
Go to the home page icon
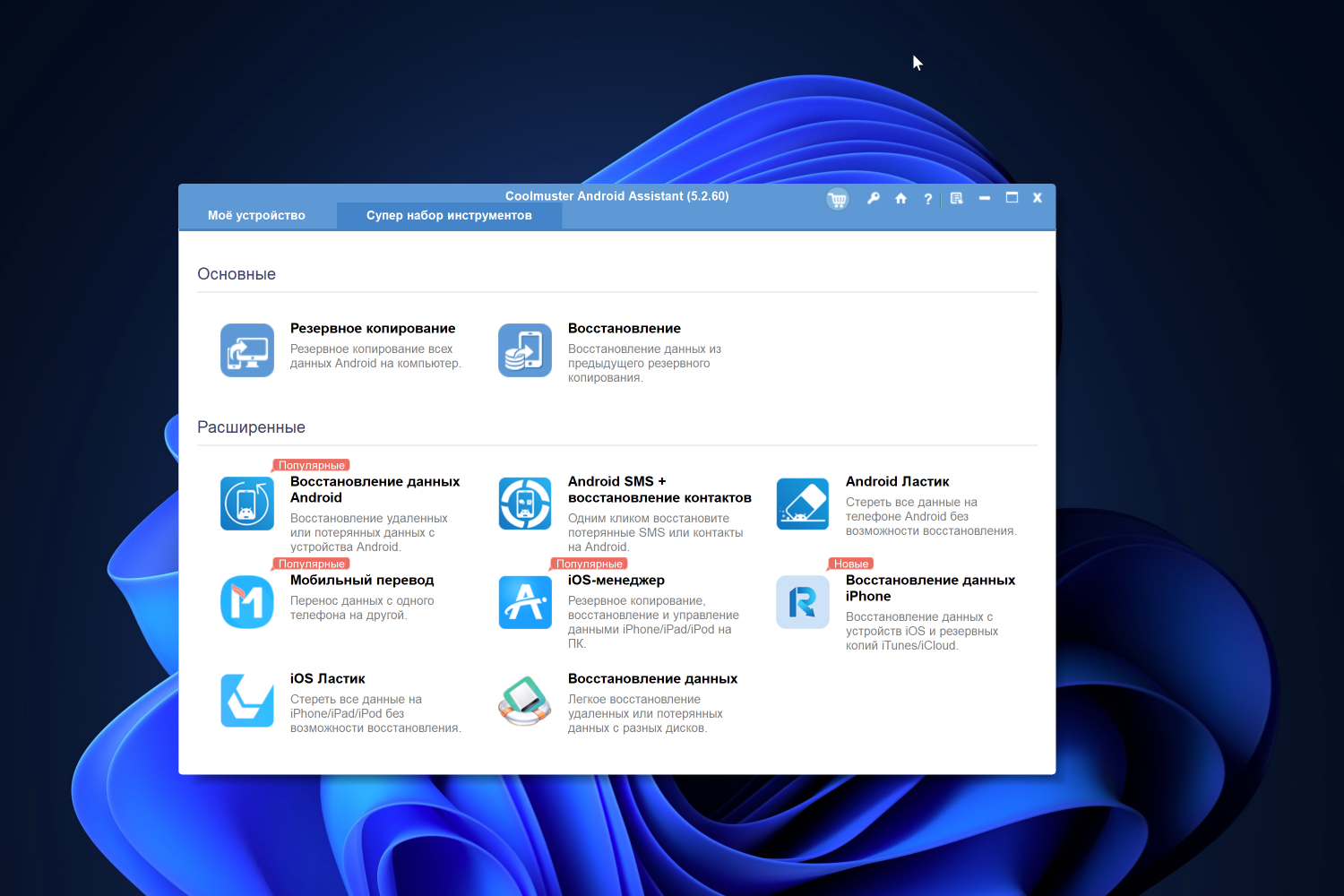(901, 198)
